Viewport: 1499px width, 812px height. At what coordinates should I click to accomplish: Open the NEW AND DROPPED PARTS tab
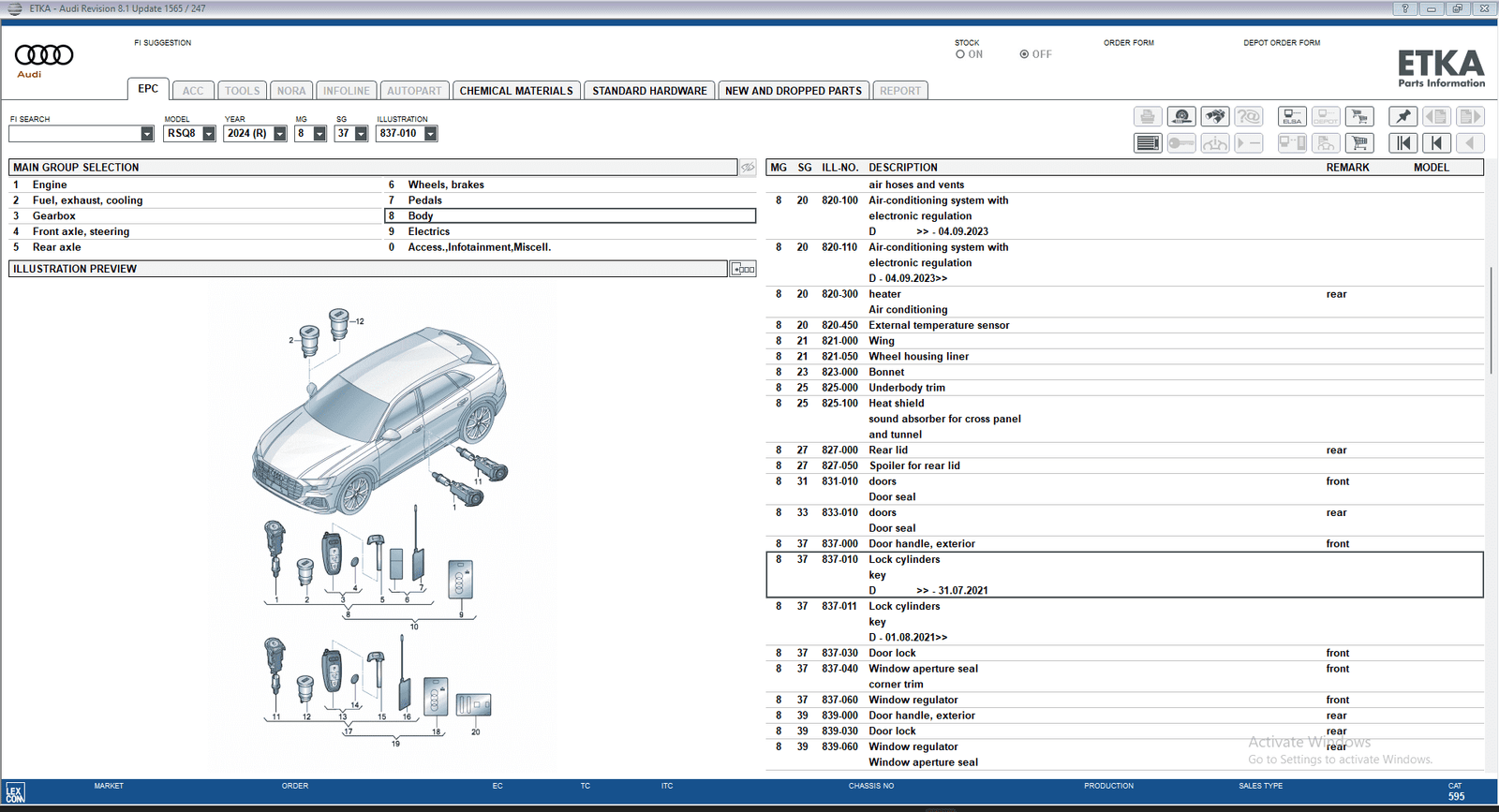pos(793,91)
